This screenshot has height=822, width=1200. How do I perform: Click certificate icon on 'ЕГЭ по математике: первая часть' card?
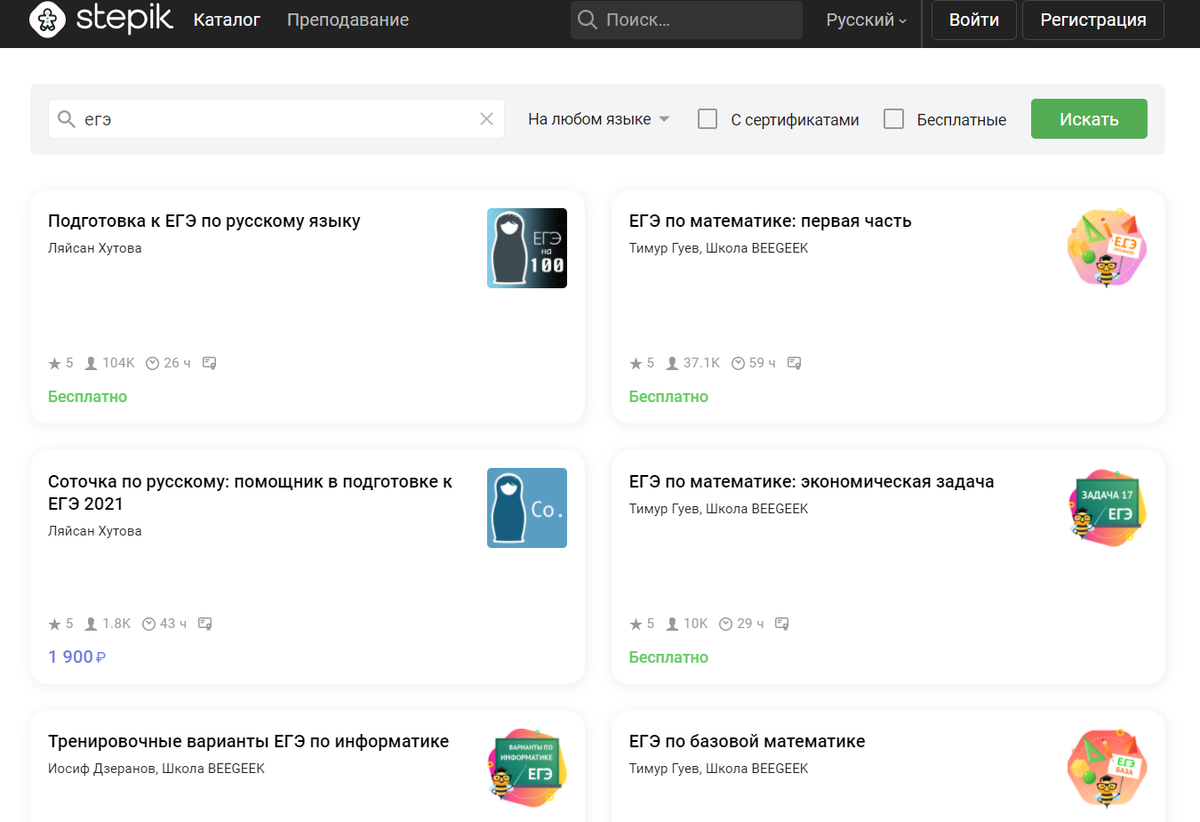[795, 363]
